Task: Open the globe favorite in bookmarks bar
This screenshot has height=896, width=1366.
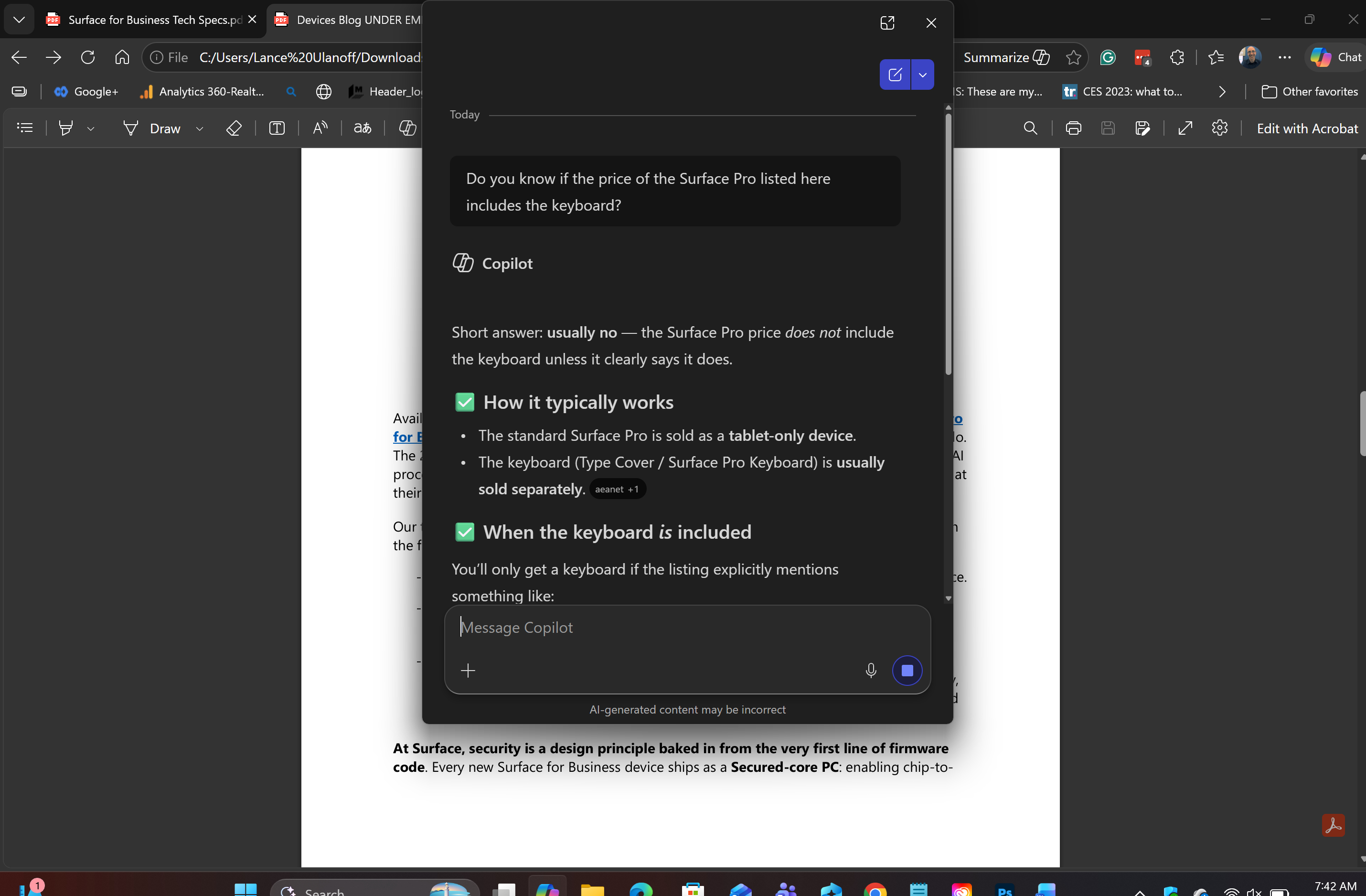Action: tap(324, 92)
